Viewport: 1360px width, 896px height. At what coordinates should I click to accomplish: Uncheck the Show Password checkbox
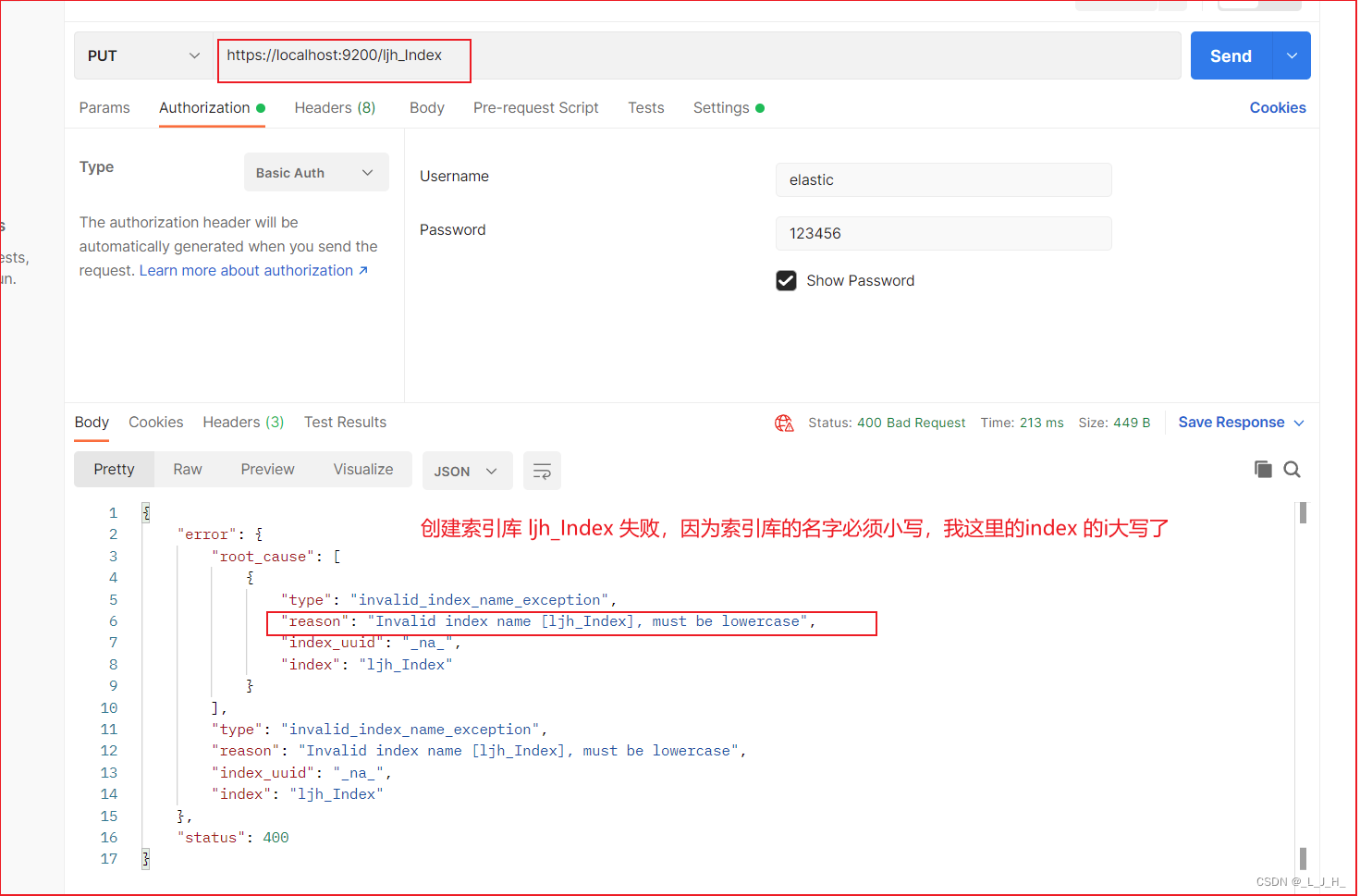(x=786, y=280)
